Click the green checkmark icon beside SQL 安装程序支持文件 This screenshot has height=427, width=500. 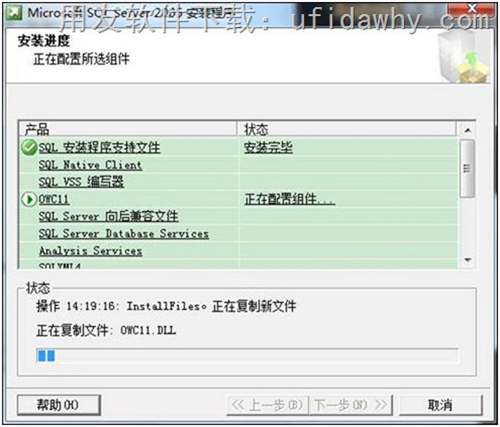tap(29, 147)
